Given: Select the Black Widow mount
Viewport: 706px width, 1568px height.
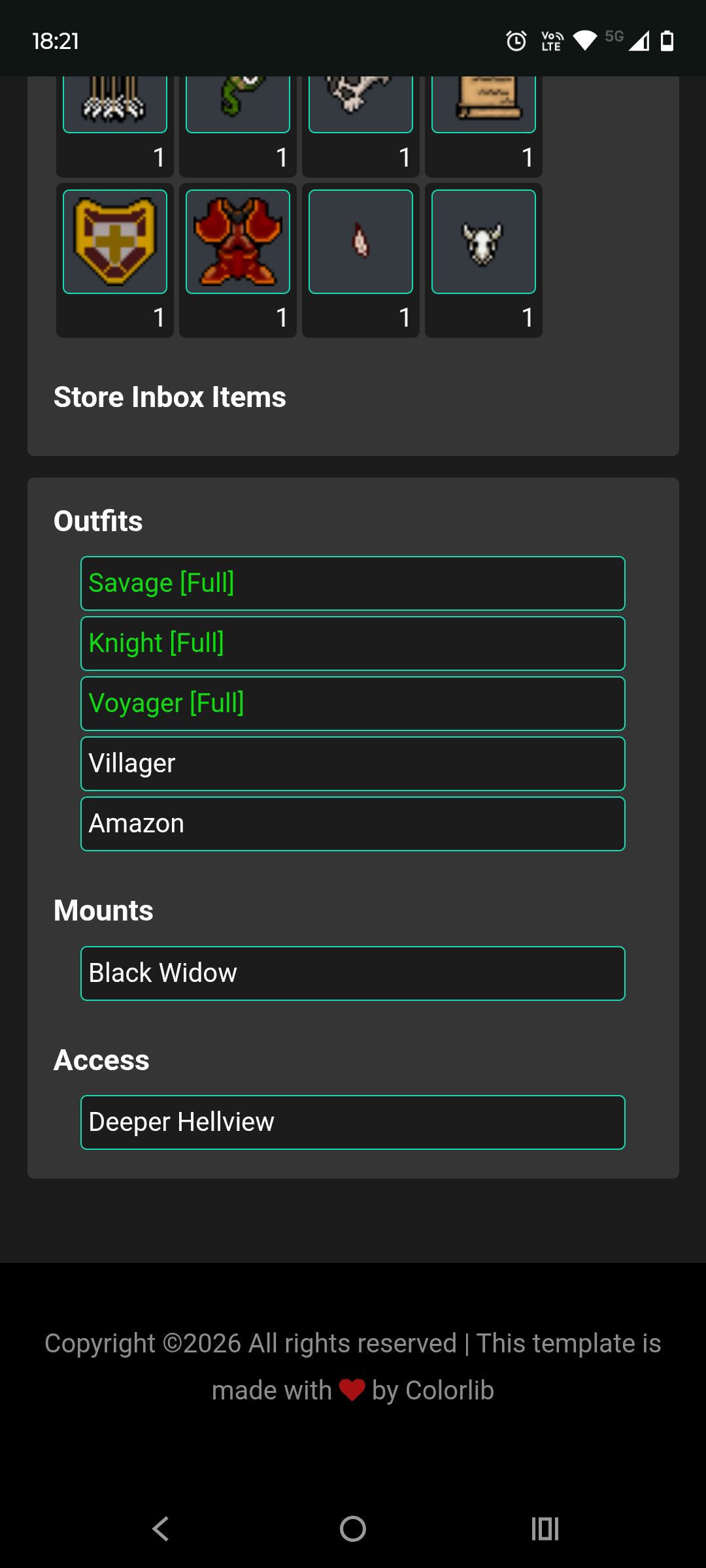Looking at the screenshot, I should tap(353, 973).
